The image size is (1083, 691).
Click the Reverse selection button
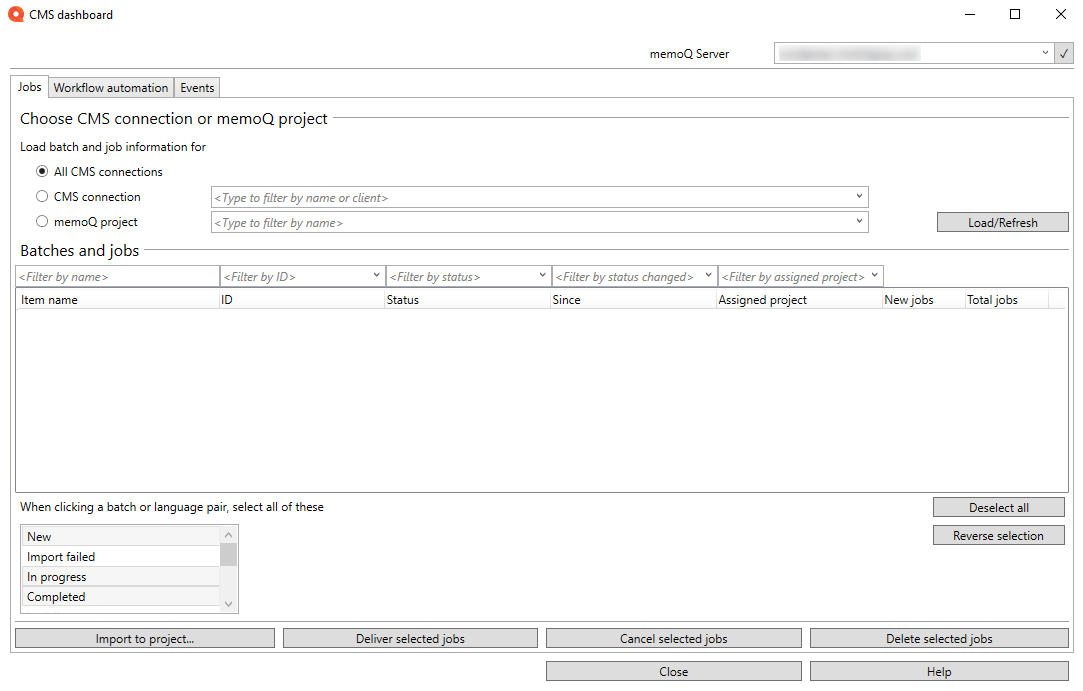pyautogui.click(x=998, y=535)
